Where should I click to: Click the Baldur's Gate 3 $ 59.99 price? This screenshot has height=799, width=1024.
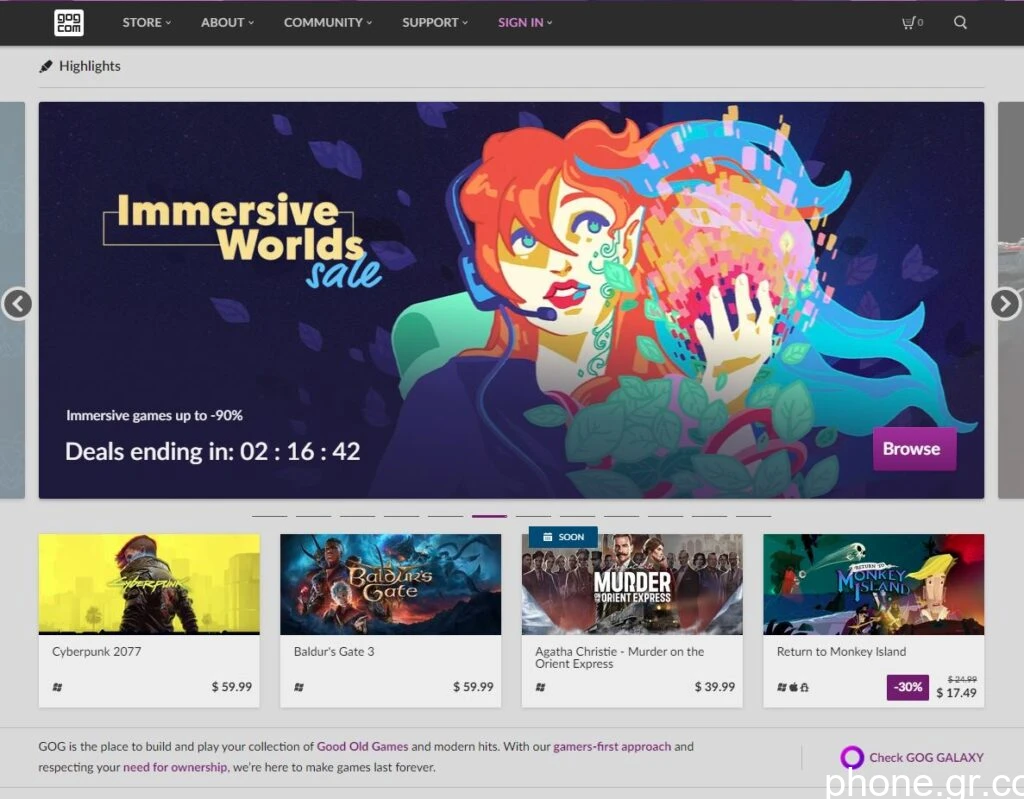click(473, 687)
